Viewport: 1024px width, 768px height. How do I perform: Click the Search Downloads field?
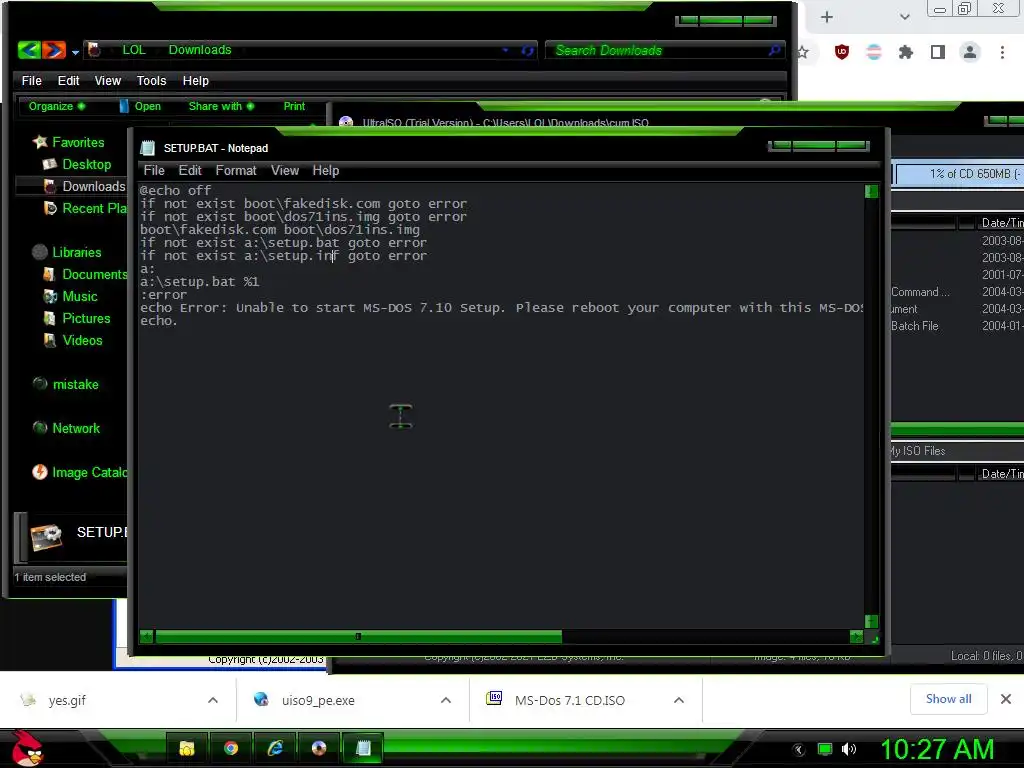coord(658,50)
